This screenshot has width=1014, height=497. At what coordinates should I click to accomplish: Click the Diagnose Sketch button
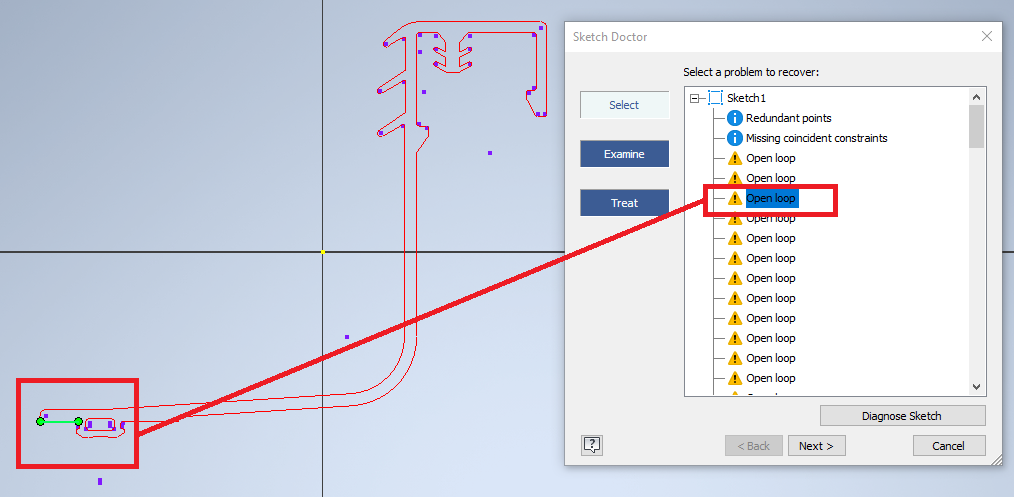pyautogui.click(x=902, y=416)
